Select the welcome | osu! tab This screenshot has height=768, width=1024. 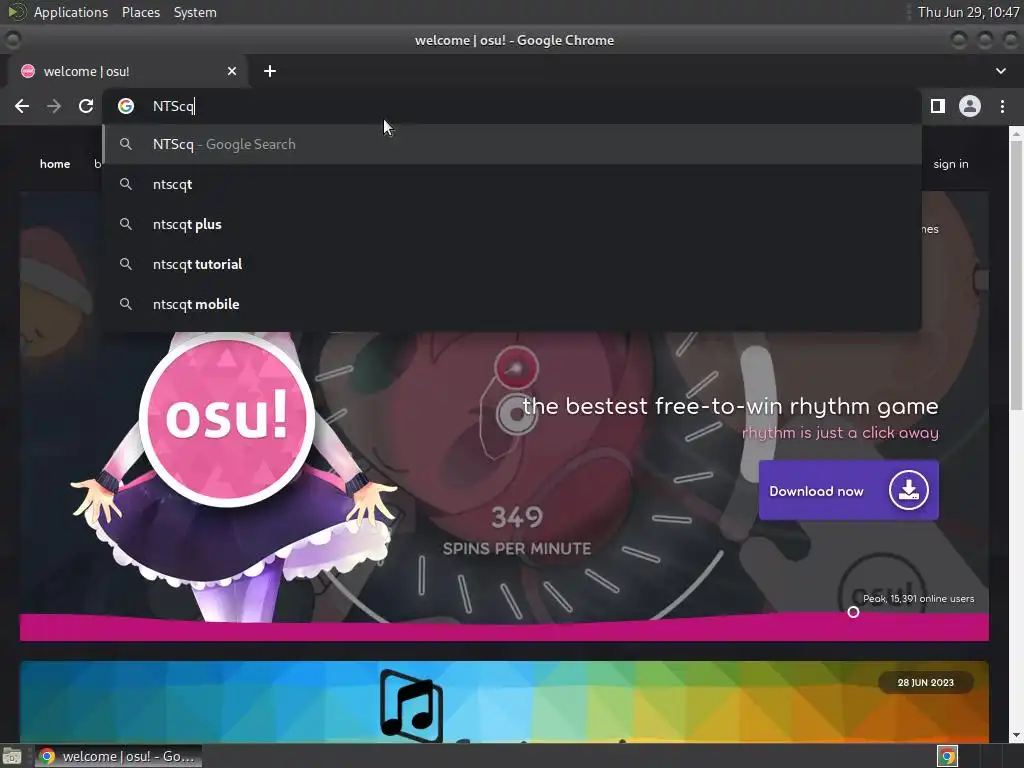127,71
